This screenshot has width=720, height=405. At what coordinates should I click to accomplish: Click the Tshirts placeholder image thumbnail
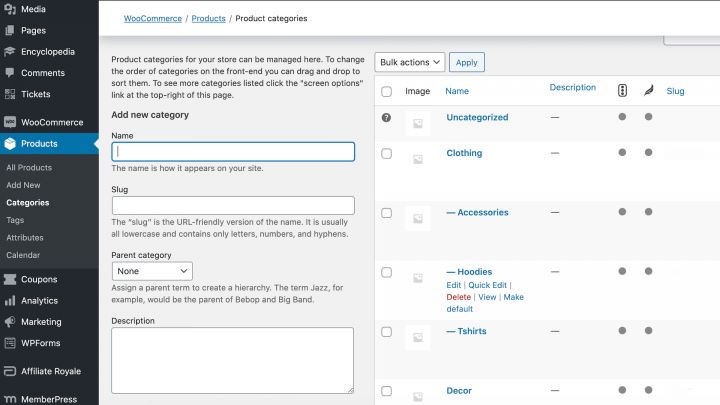pos(417,337)
